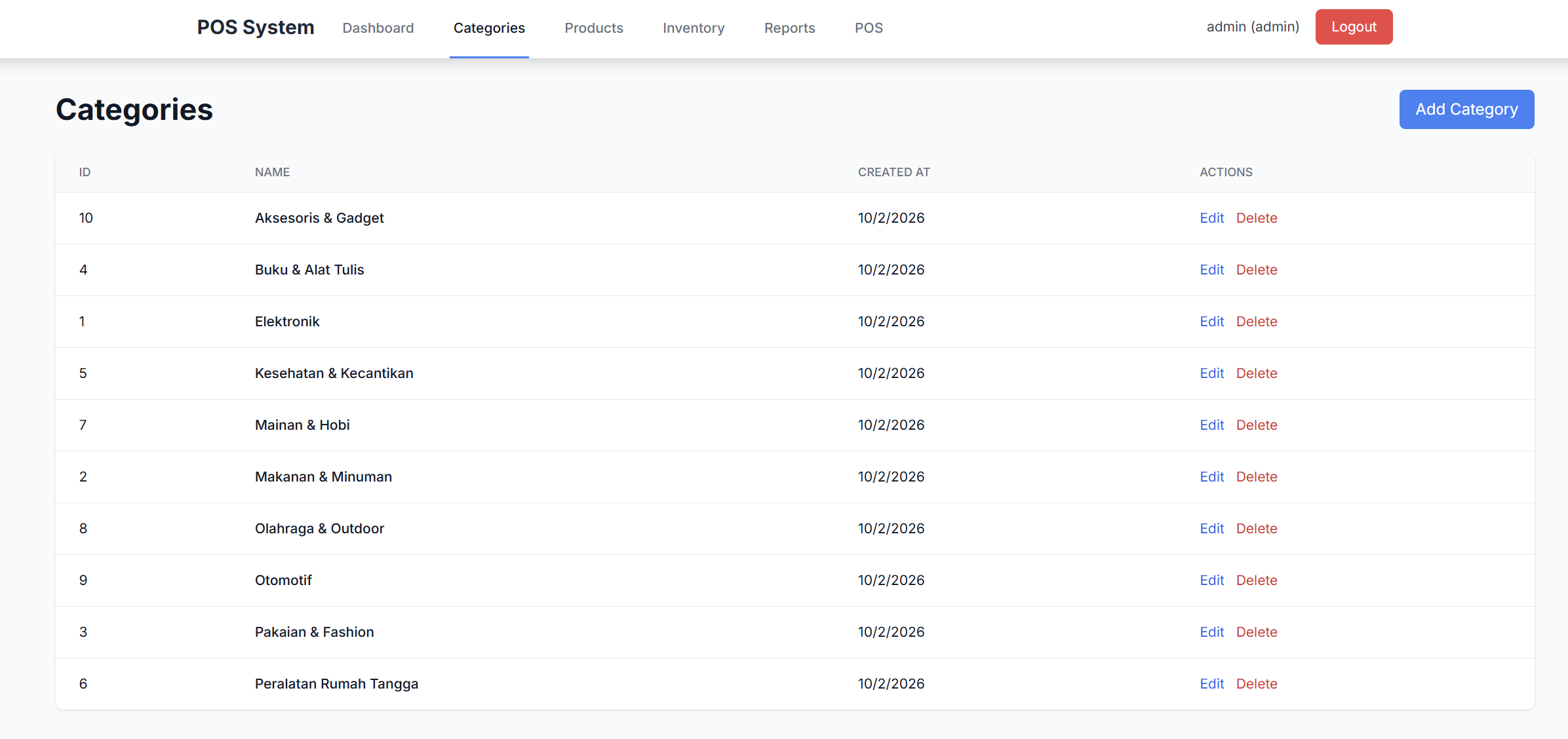Edit the Pakaian & Fashion category
The height and width of the screenshot is (739, 1568).
(1211, 632)
